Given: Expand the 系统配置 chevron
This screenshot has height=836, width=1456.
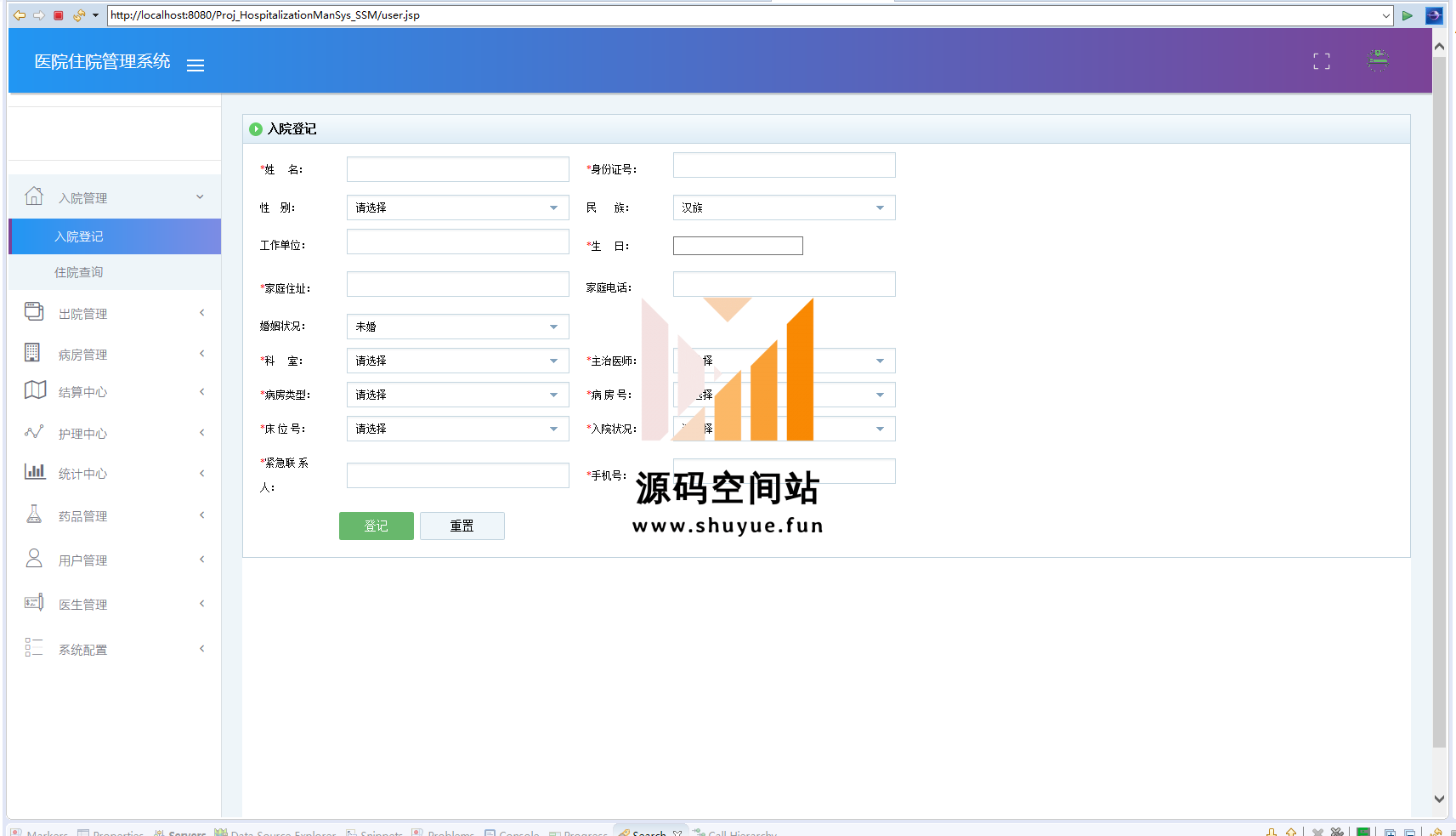Looking at the screenshot, I should [x=201, y=649].
